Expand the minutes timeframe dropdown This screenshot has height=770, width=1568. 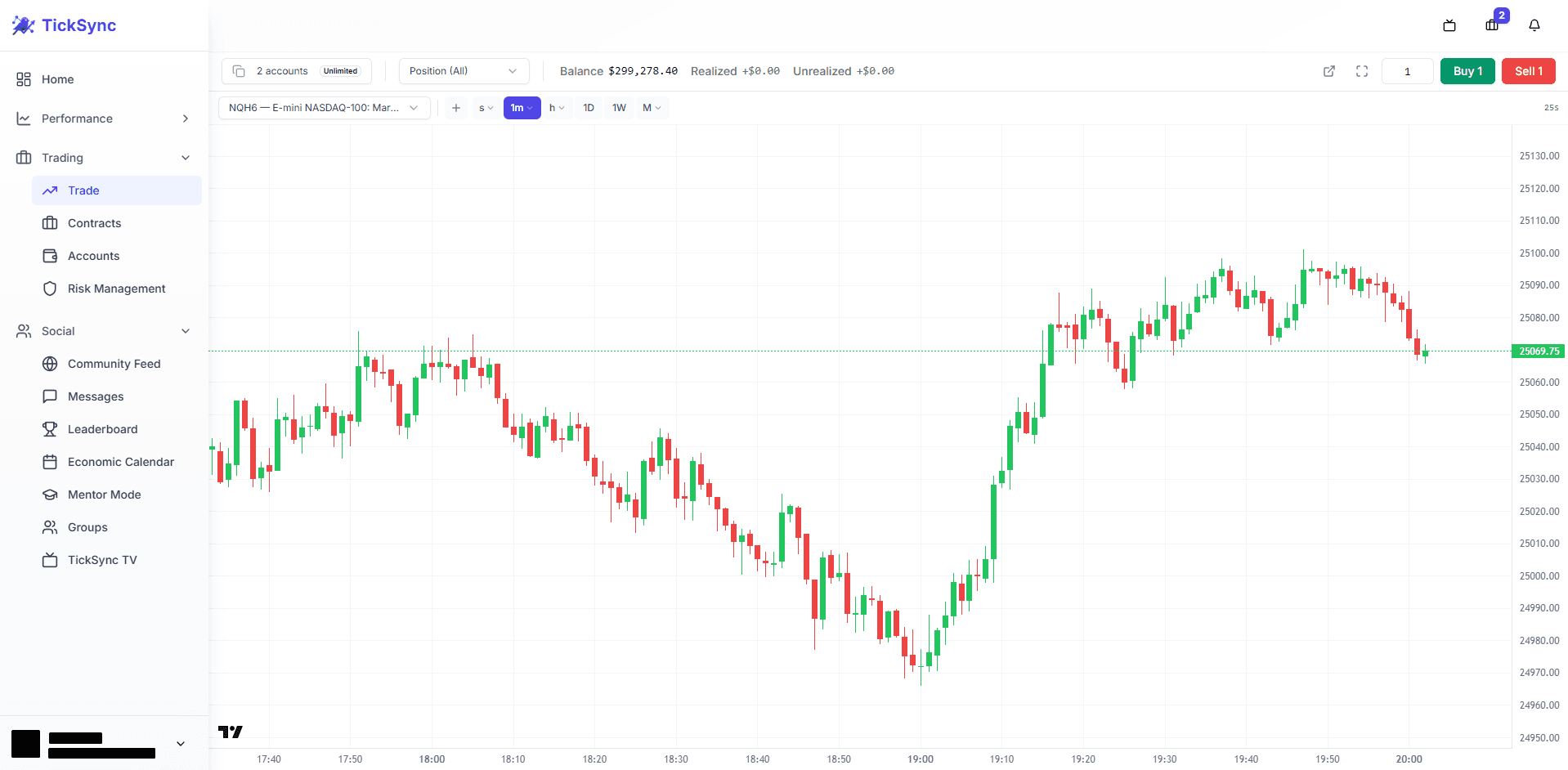(522, 107)
